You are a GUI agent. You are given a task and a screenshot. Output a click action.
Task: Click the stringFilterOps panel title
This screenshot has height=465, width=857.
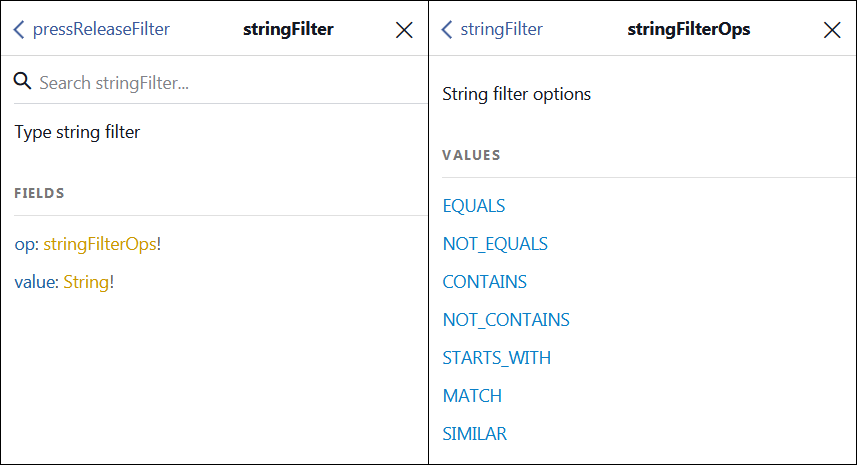pyautogui.click(x=689, y=29)
